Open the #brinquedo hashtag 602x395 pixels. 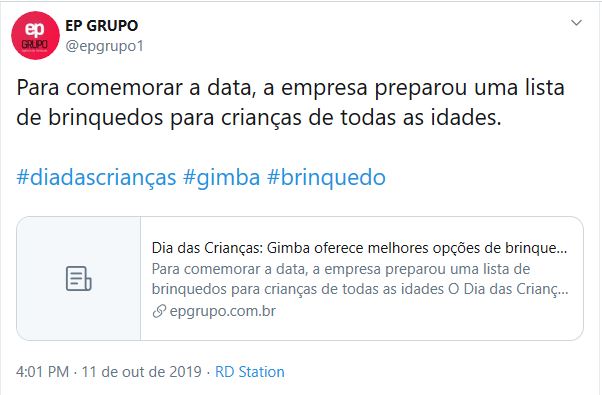point(326,177)
